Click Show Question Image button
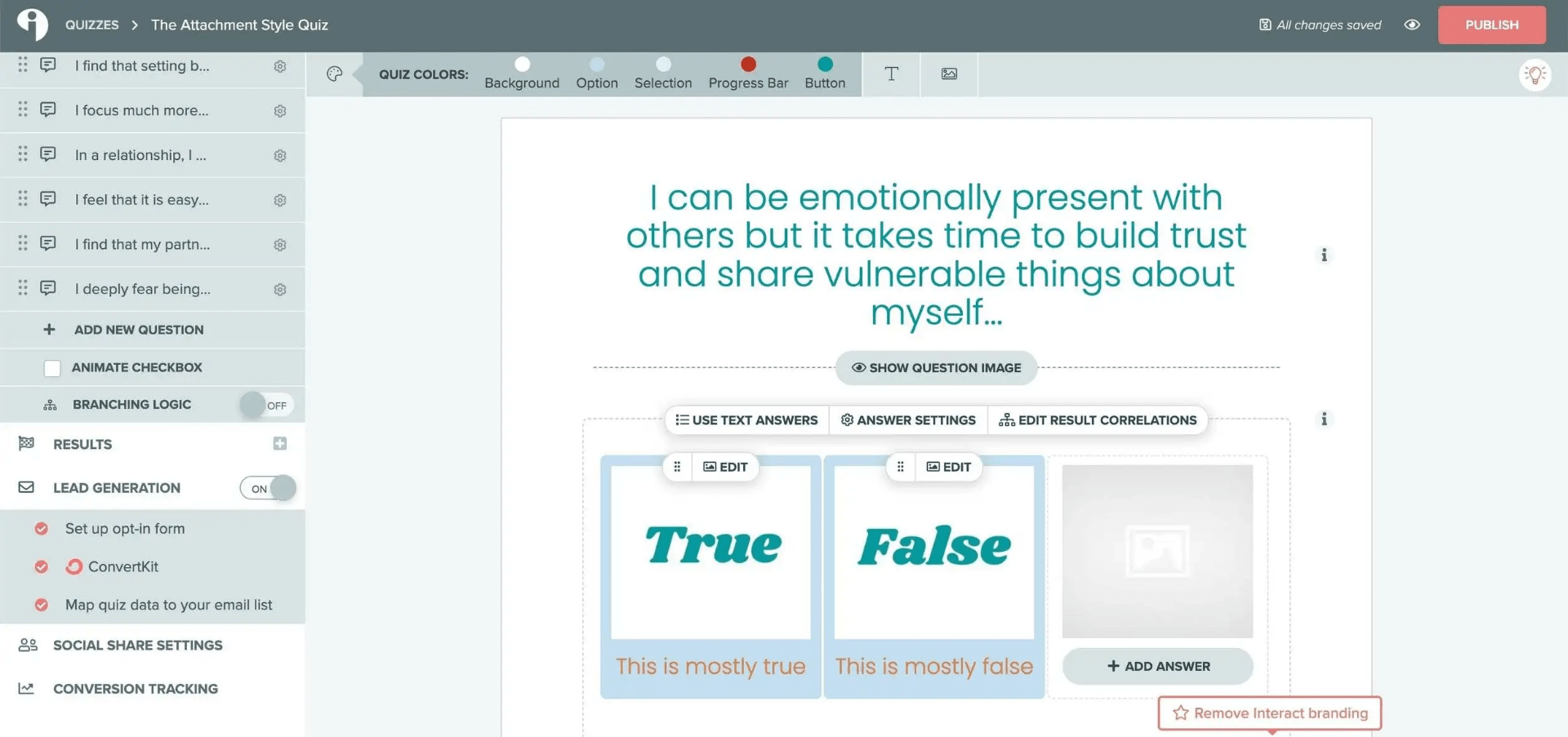The image size is (1568, 737). coord(936,368)
